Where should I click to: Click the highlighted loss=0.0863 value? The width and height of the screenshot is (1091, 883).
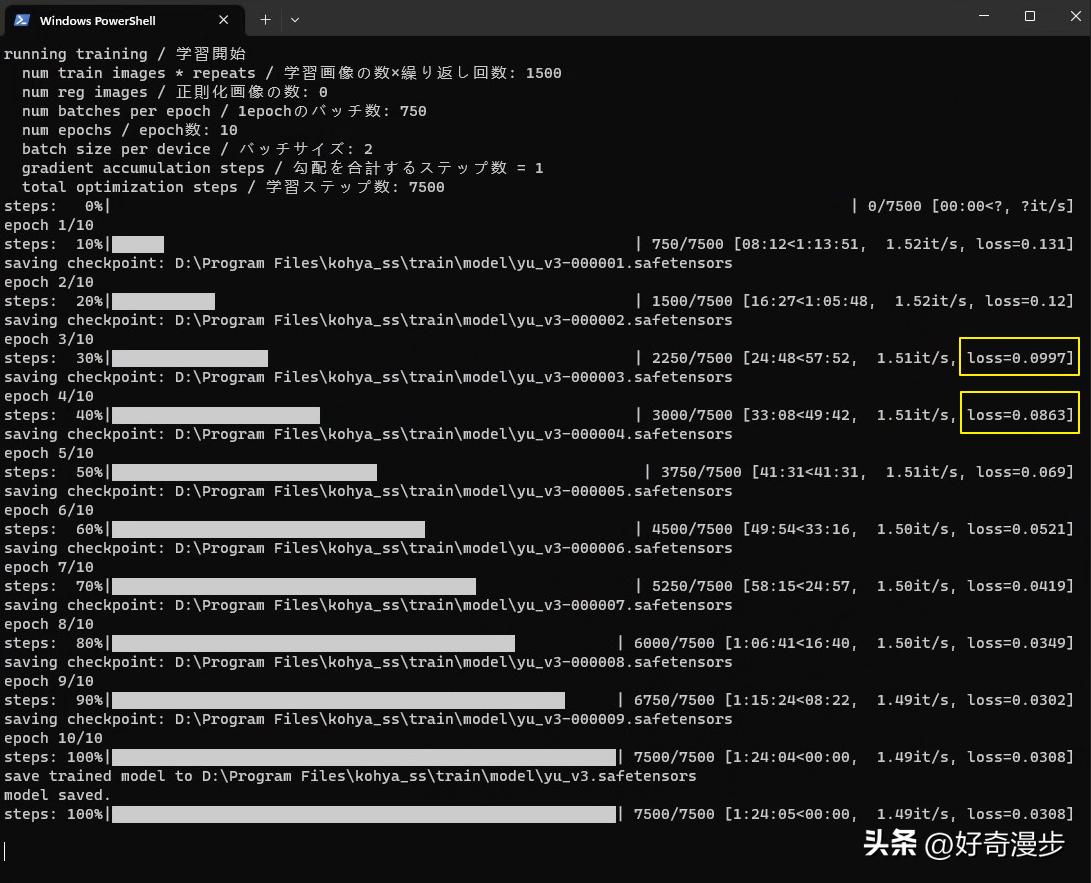pyautogui.click(x=1019, y=413)
